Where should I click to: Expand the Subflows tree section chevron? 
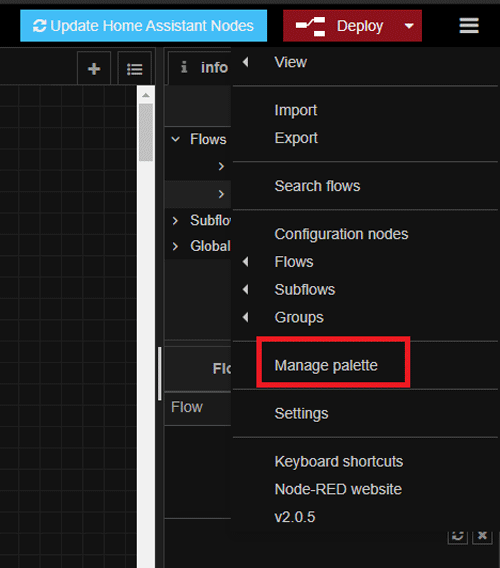(x=175, y=221)
